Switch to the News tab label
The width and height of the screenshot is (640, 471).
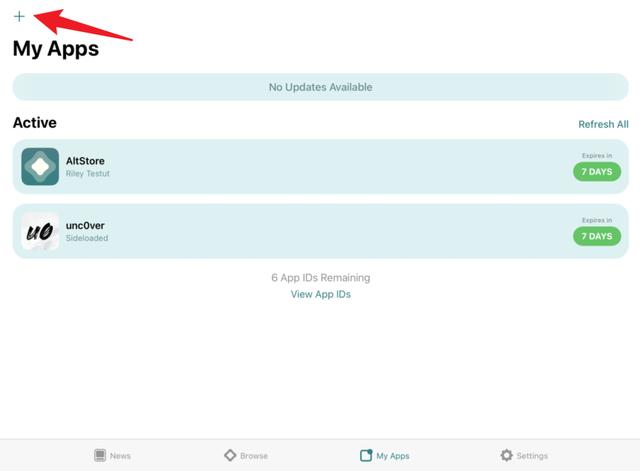[120, 456]
